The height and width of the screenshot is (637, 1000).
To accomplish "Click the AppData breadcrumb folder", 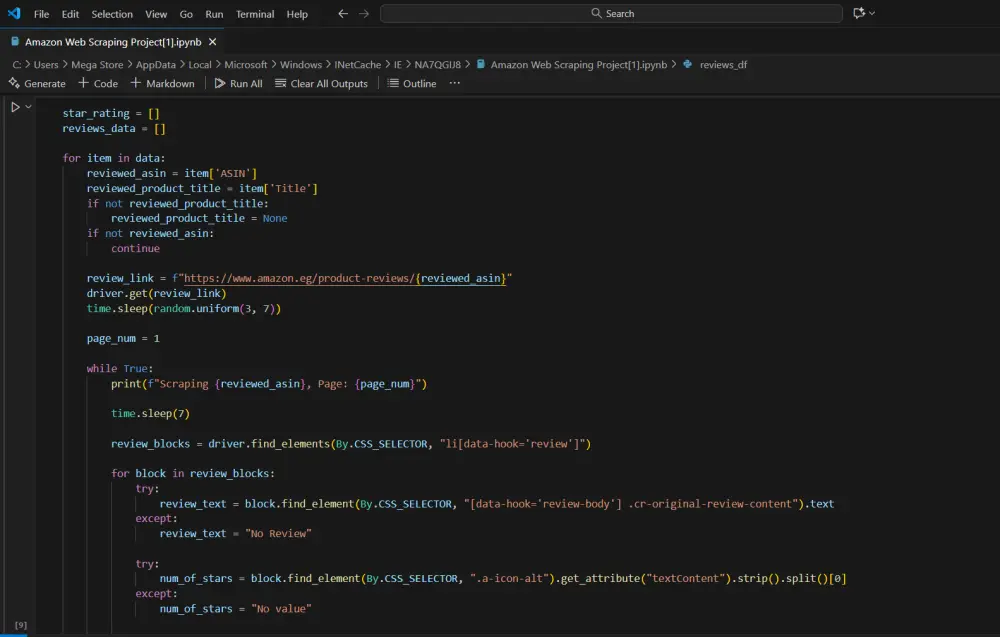I will pyautogui.click(x=155, y=64).
